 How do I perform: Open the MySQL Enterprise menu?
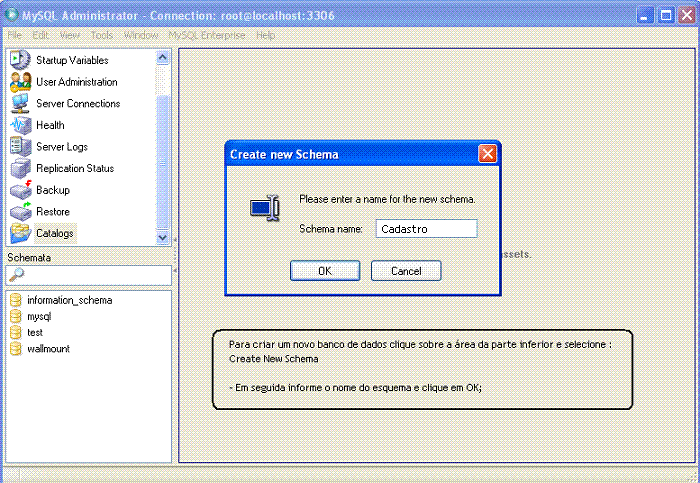click(x=207, y=35)
